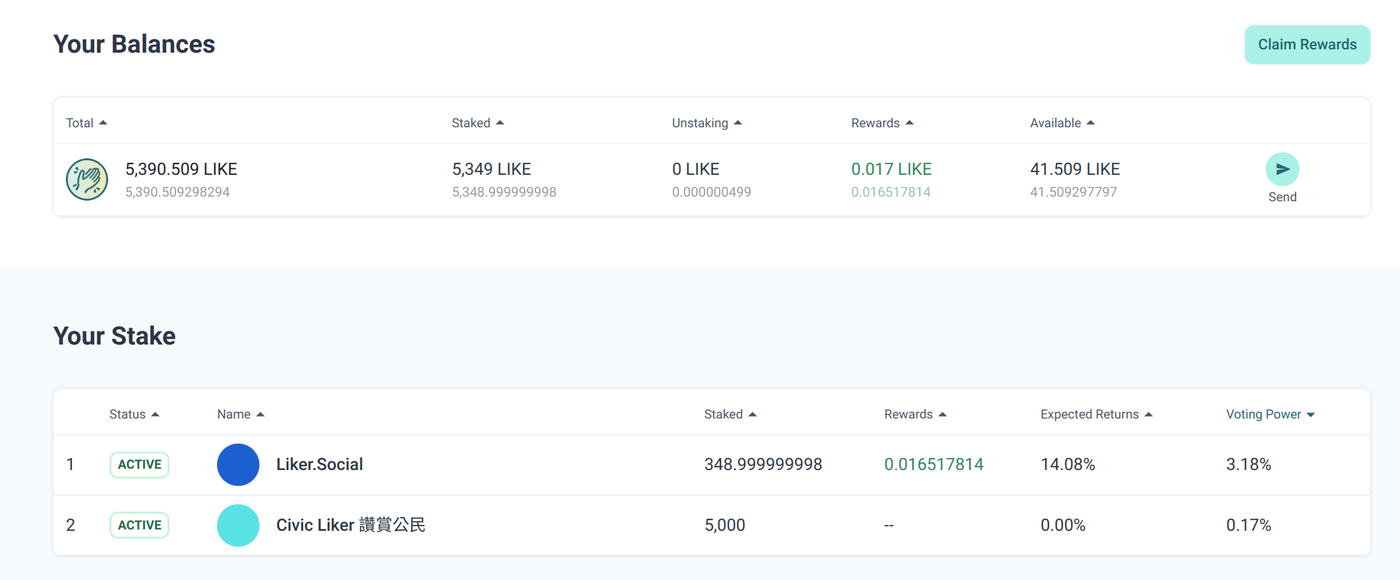
Task: Sort stake table by Status
Action: click(x=134, y=414)
